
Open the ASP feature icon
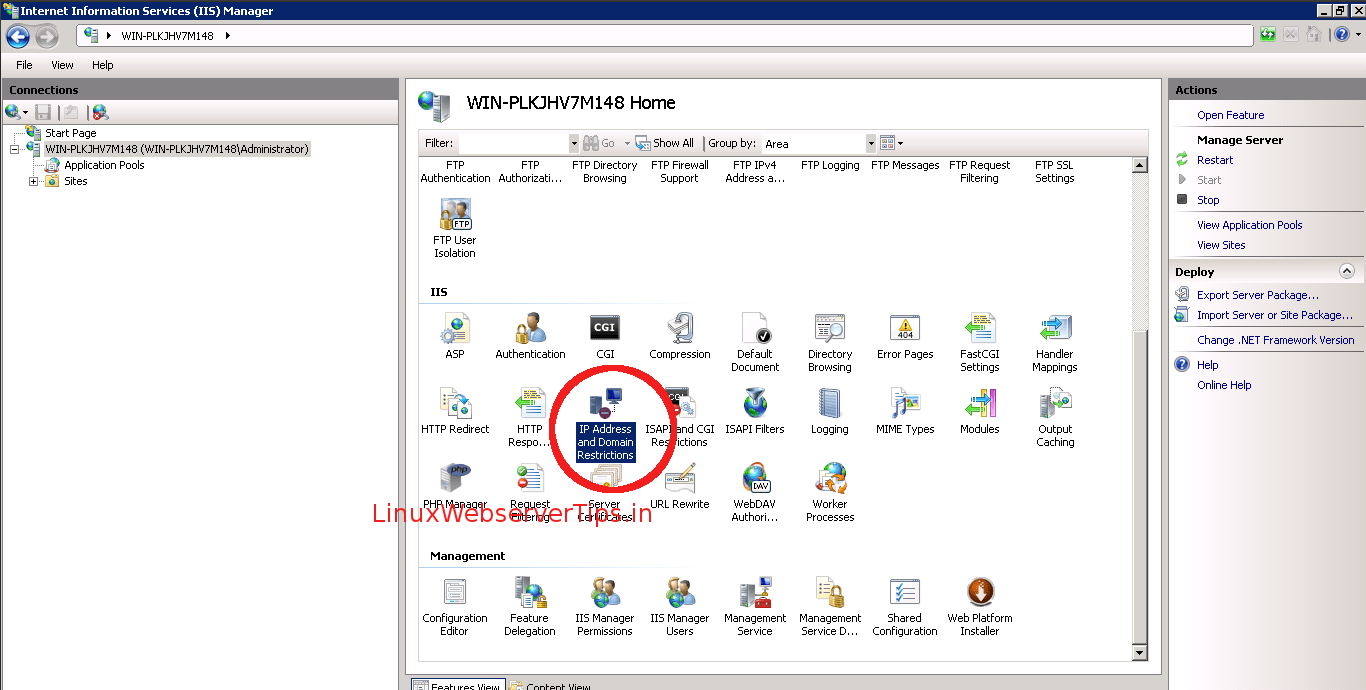pos(455,336)
